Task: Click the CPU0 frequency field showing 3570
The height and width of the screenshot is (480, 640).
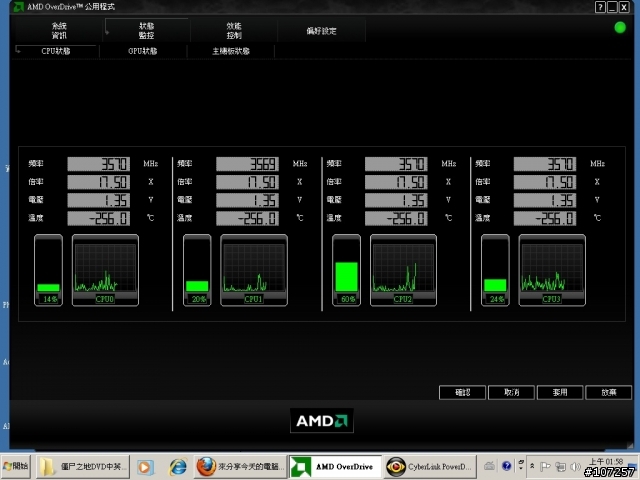Action: pyautogui.click(x=99, y=164)
